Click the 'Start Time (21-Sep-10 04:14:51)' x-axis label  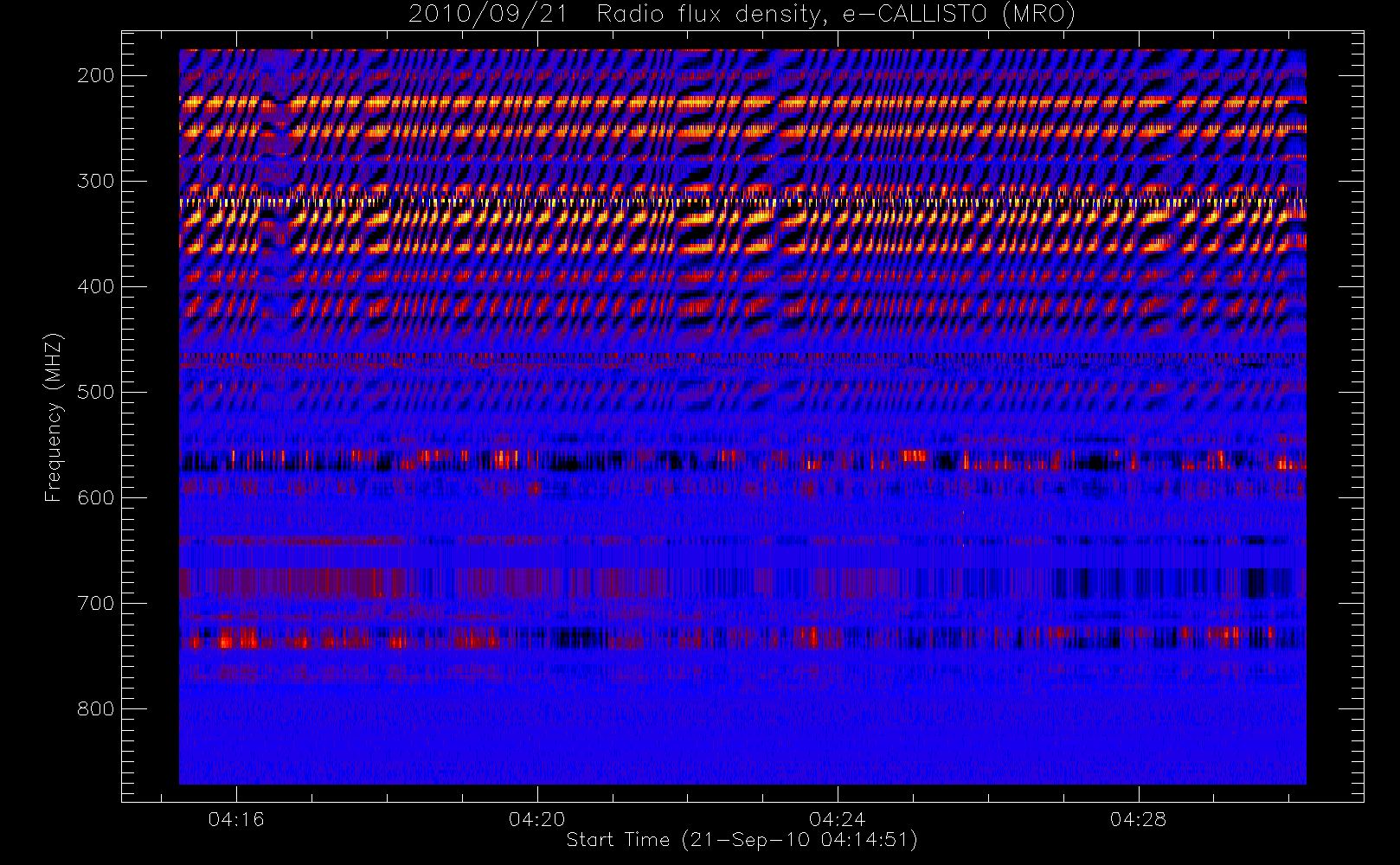[742, 840]
